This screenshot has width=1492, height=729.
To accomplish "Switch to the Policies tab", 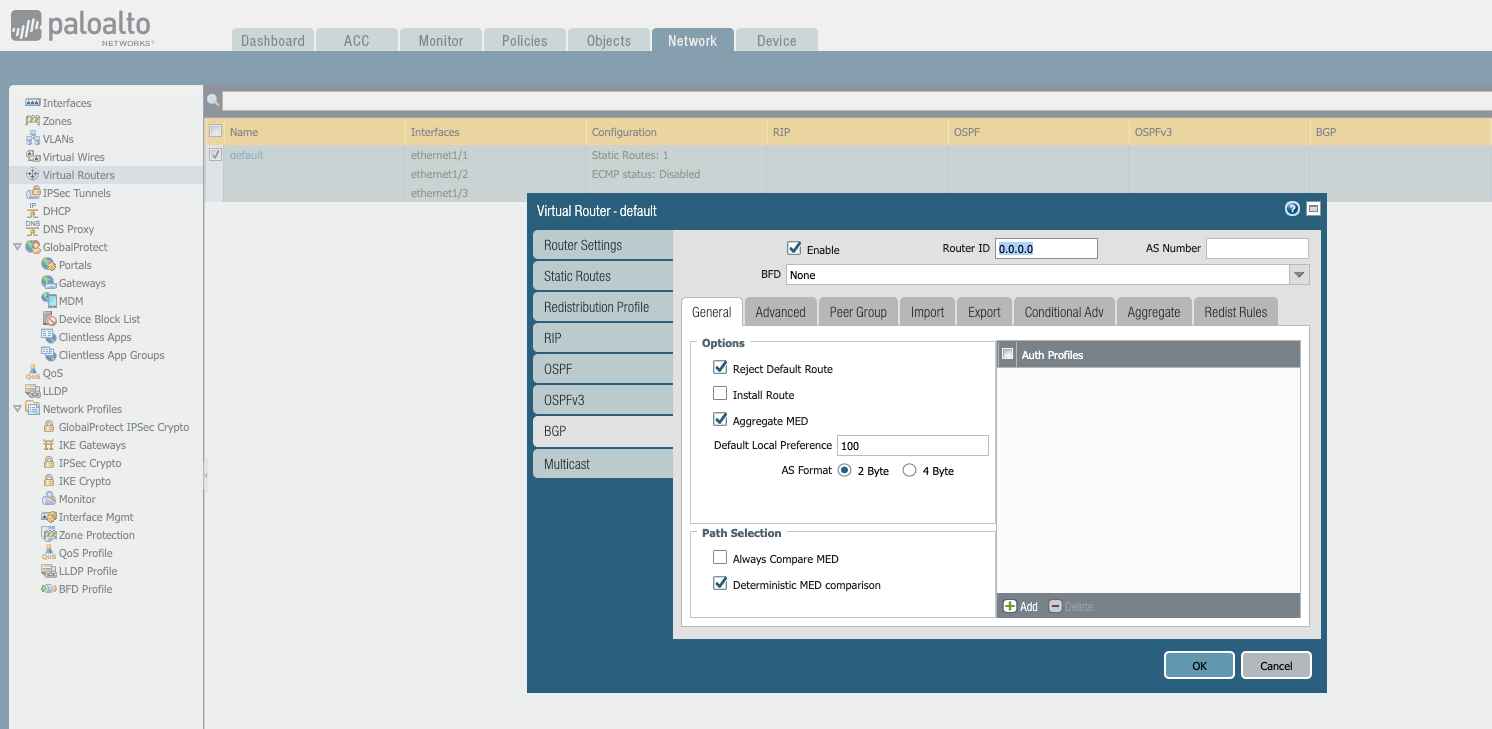I will [x=525, y=40].
